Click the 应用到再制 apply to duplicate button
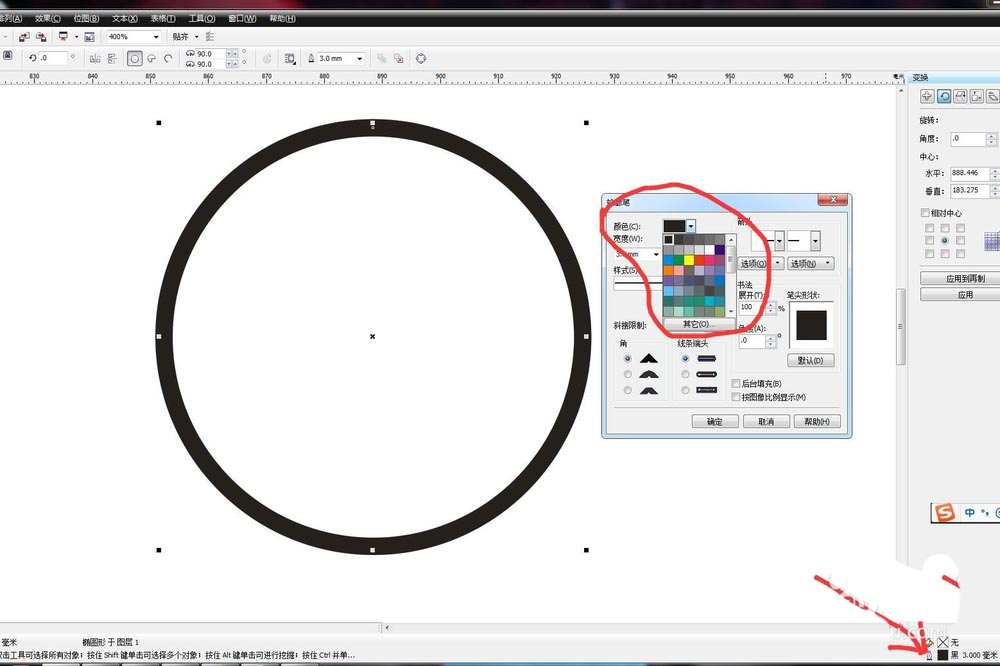Viewport: 1000px width, 666px height. coord(960,278)
